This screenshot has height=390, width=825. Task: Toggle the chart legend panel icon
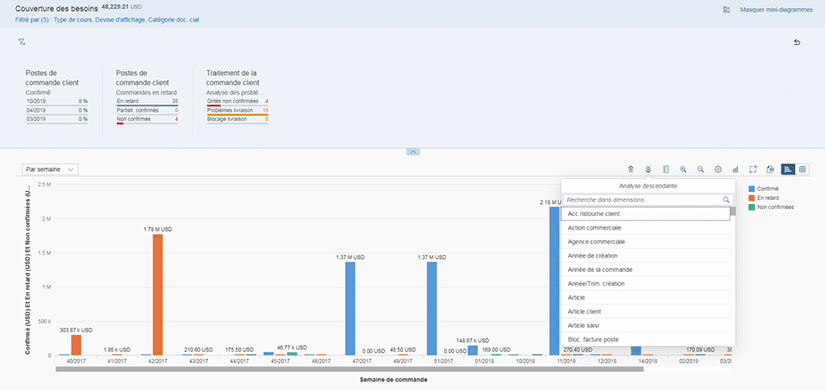click(666, 169)
